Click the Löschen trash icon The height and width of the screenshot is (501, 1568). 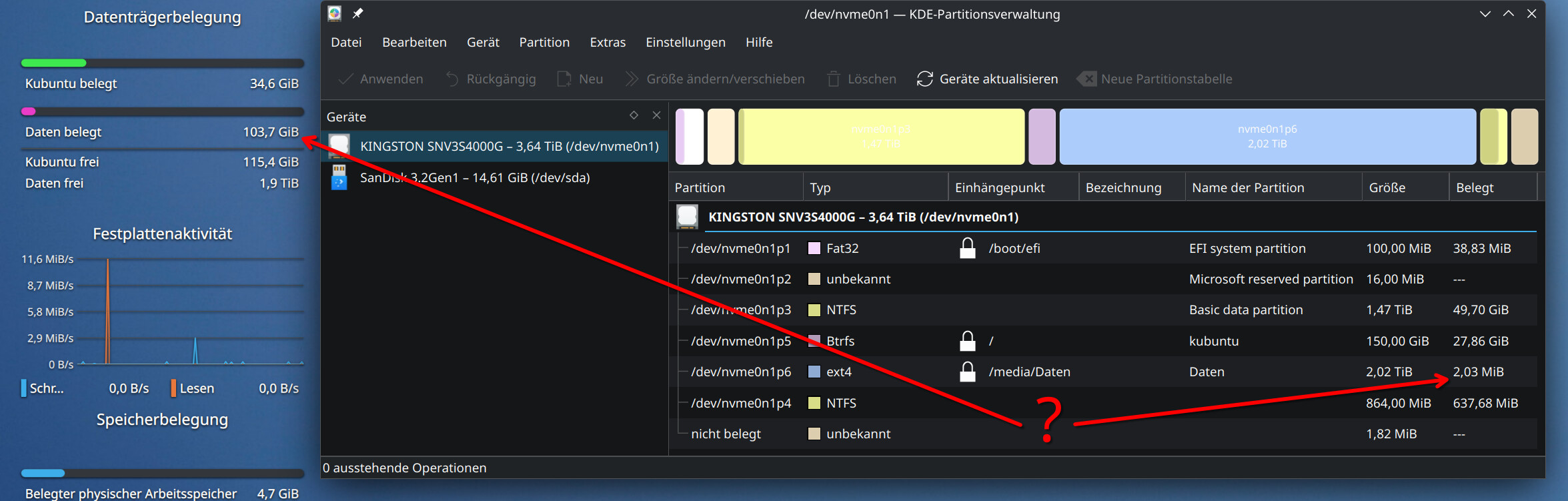833,79
